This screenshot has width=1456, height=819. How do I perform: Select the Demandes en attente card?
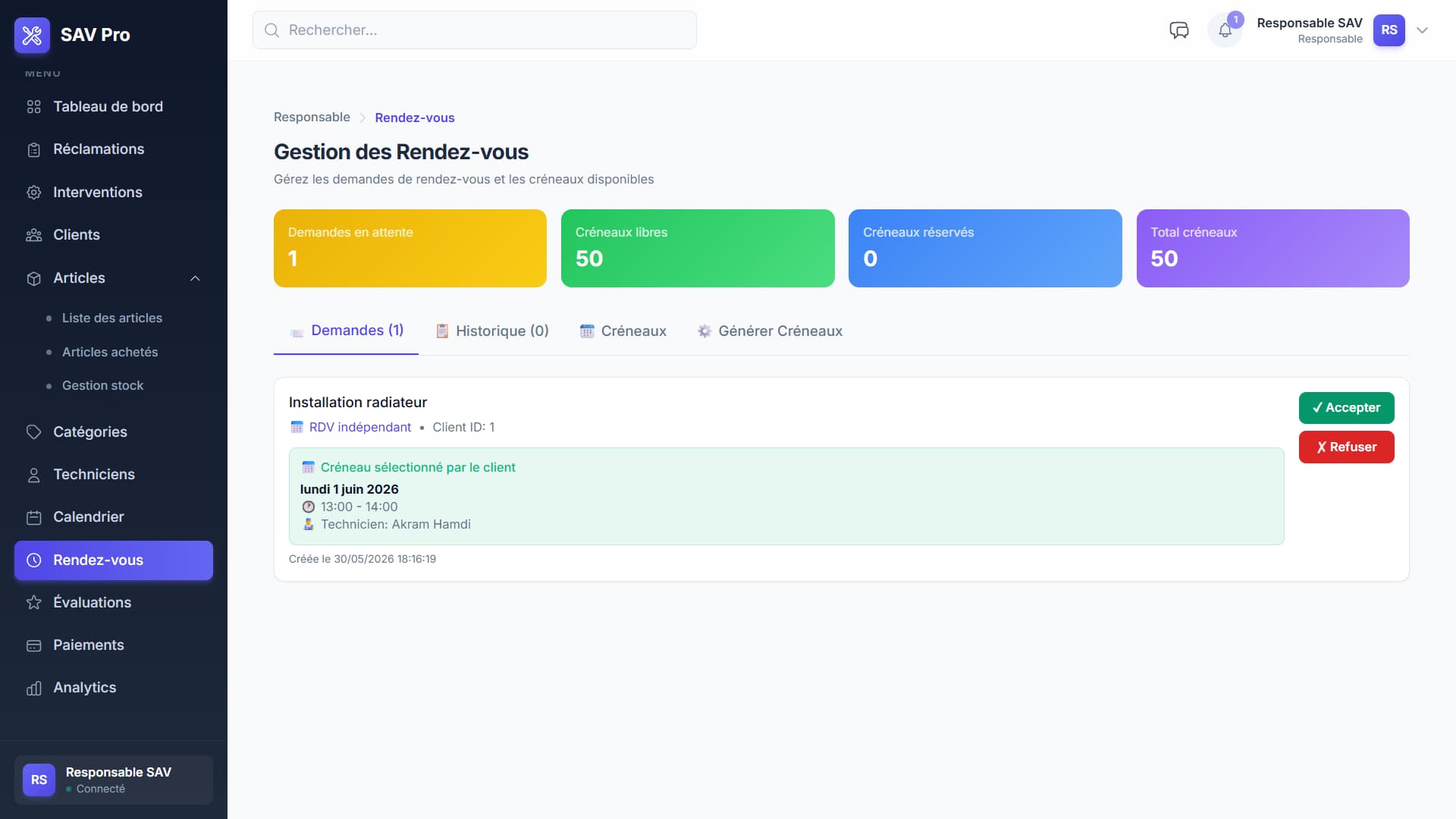click(x=410, y=248)
